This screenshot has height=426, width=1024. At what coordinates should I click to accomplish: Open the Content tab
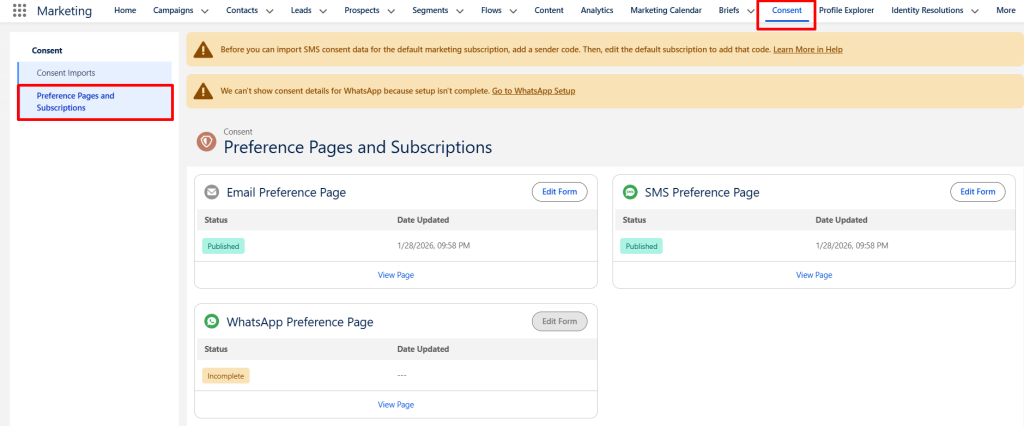click(x=549, y=10)
